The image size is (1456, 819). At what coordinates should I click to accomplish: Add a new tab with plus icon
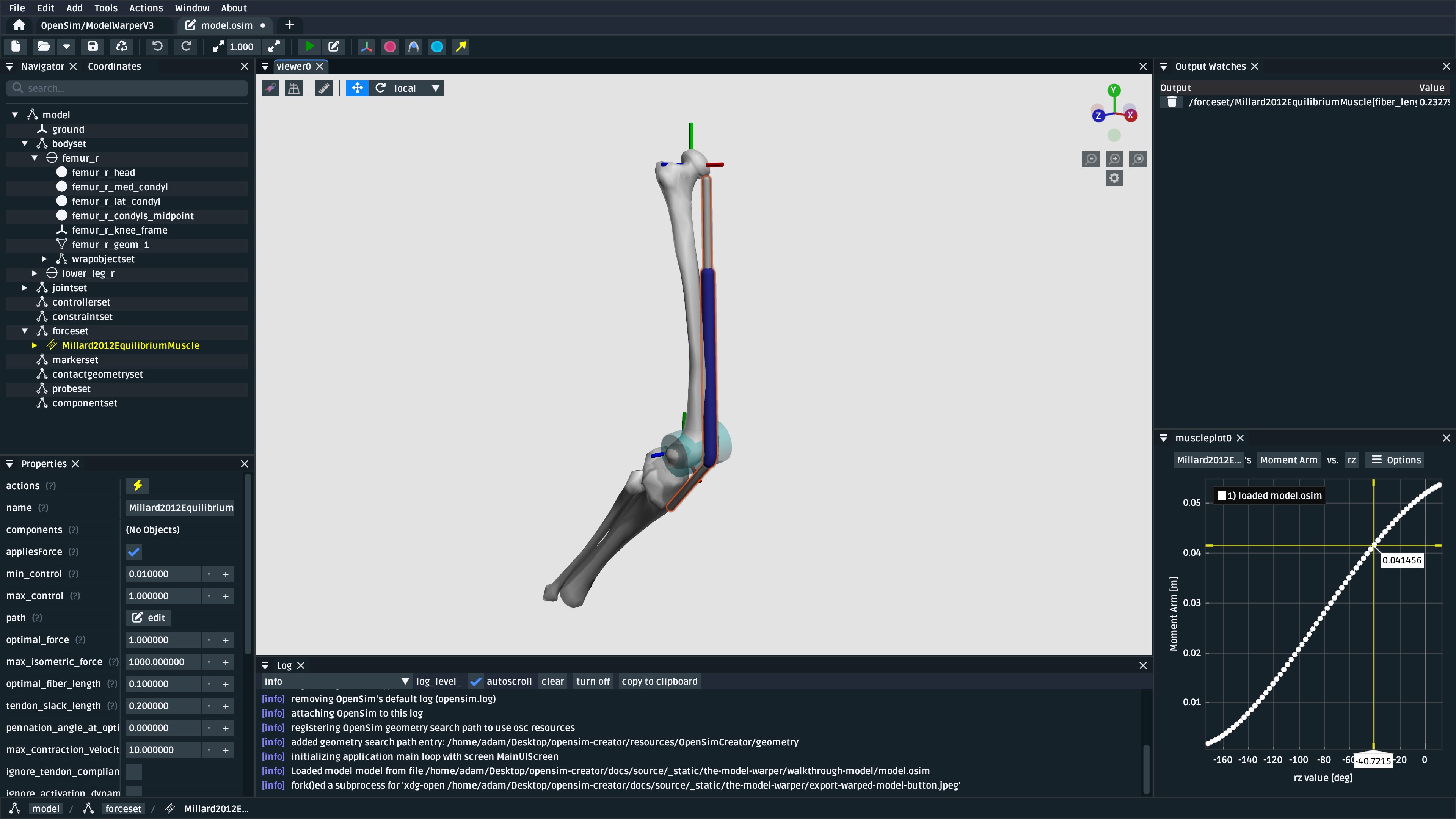coord(289,25)
